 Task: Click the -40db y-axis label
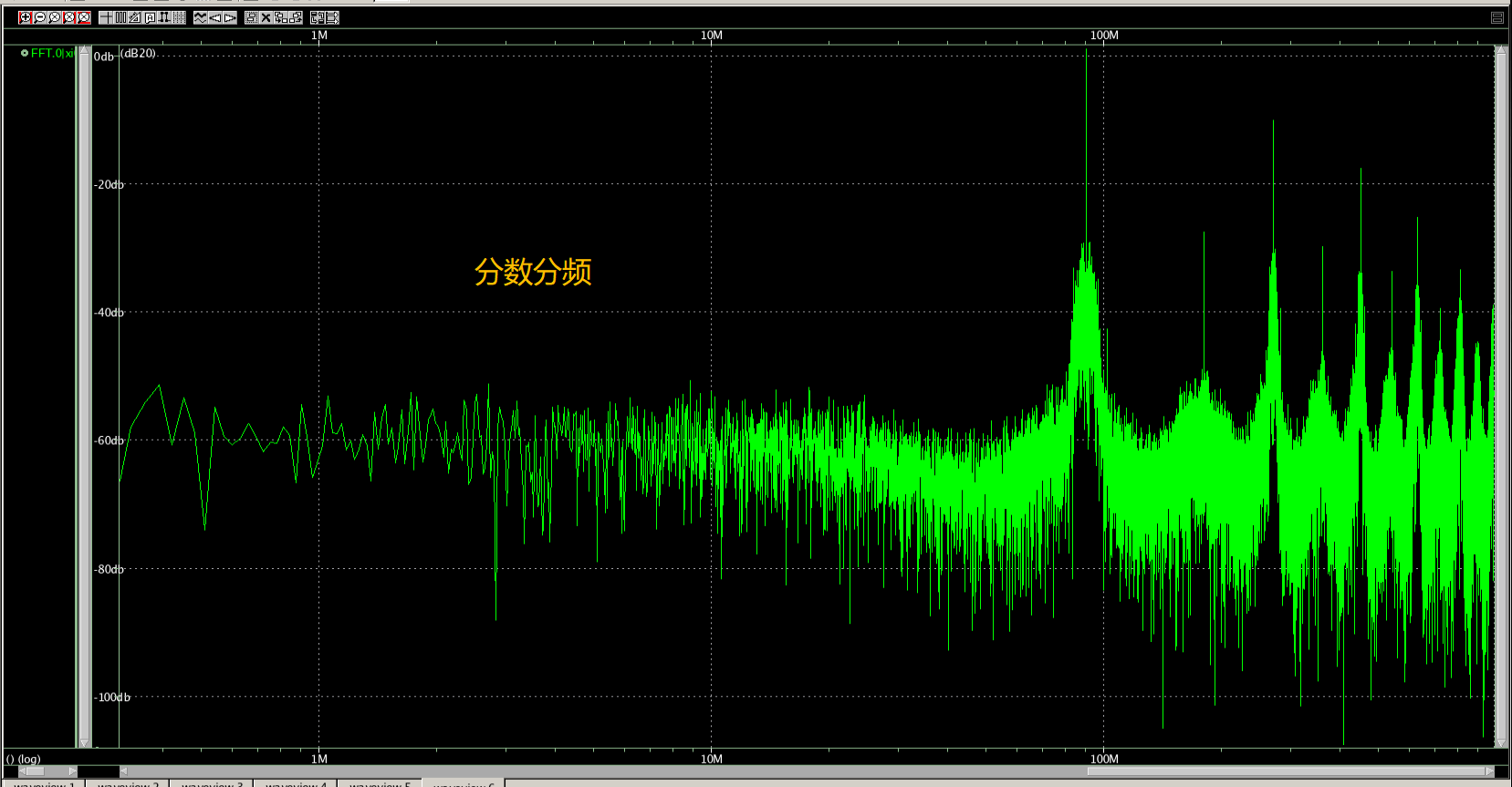pyautogui.click(x=109, y=313)
